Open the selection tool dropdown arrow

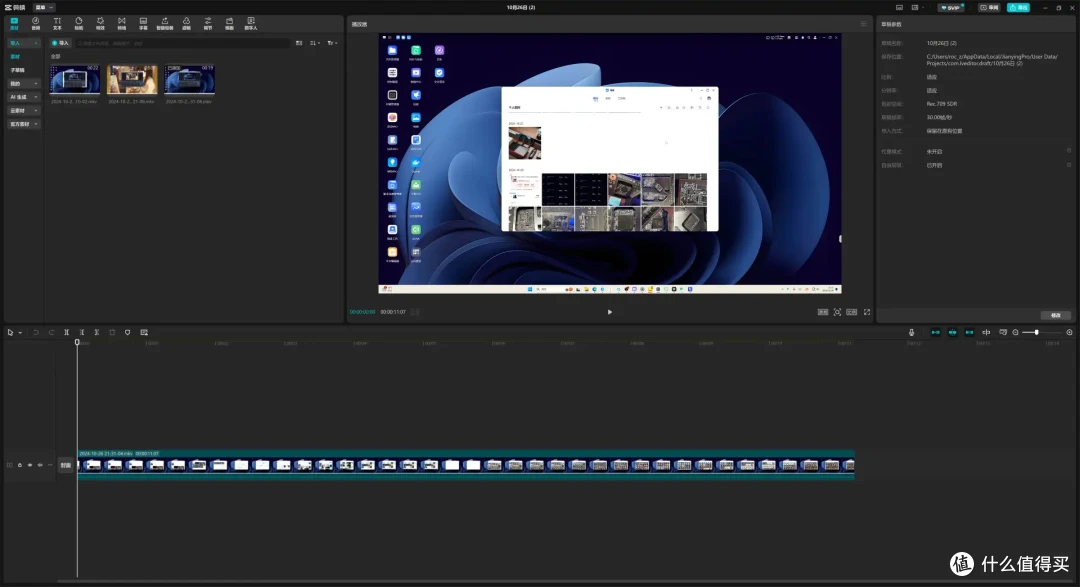pyautogui.click(x=20, y=333)
